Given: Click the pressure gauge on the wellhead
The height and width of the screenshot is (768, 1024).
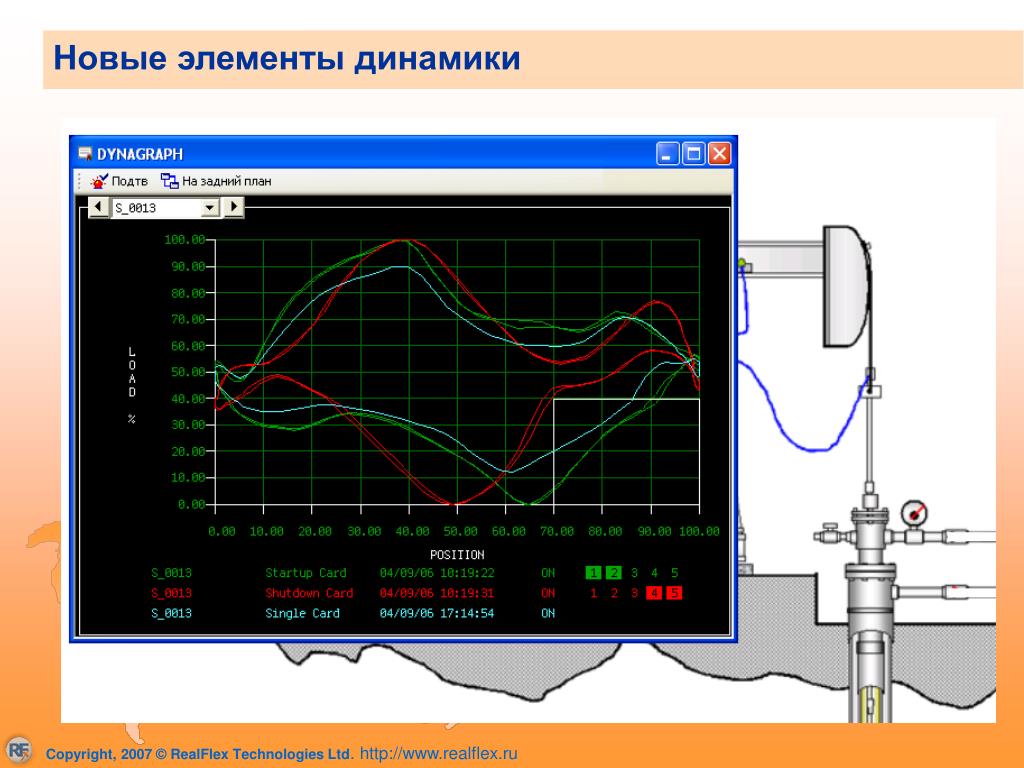Looking at the screenshot, I should coord(914,513).
